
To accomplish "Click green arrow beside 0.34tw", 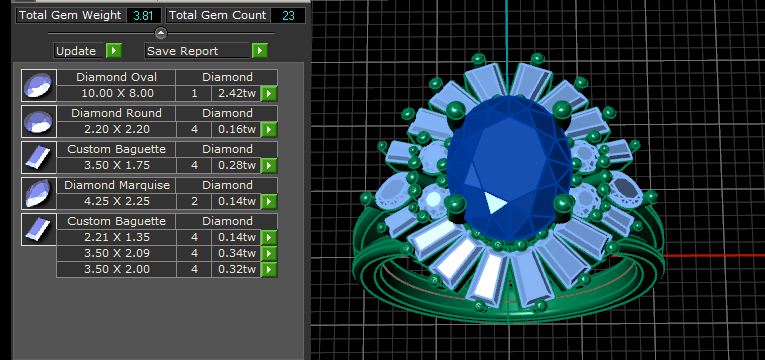I will click(269, 254).
